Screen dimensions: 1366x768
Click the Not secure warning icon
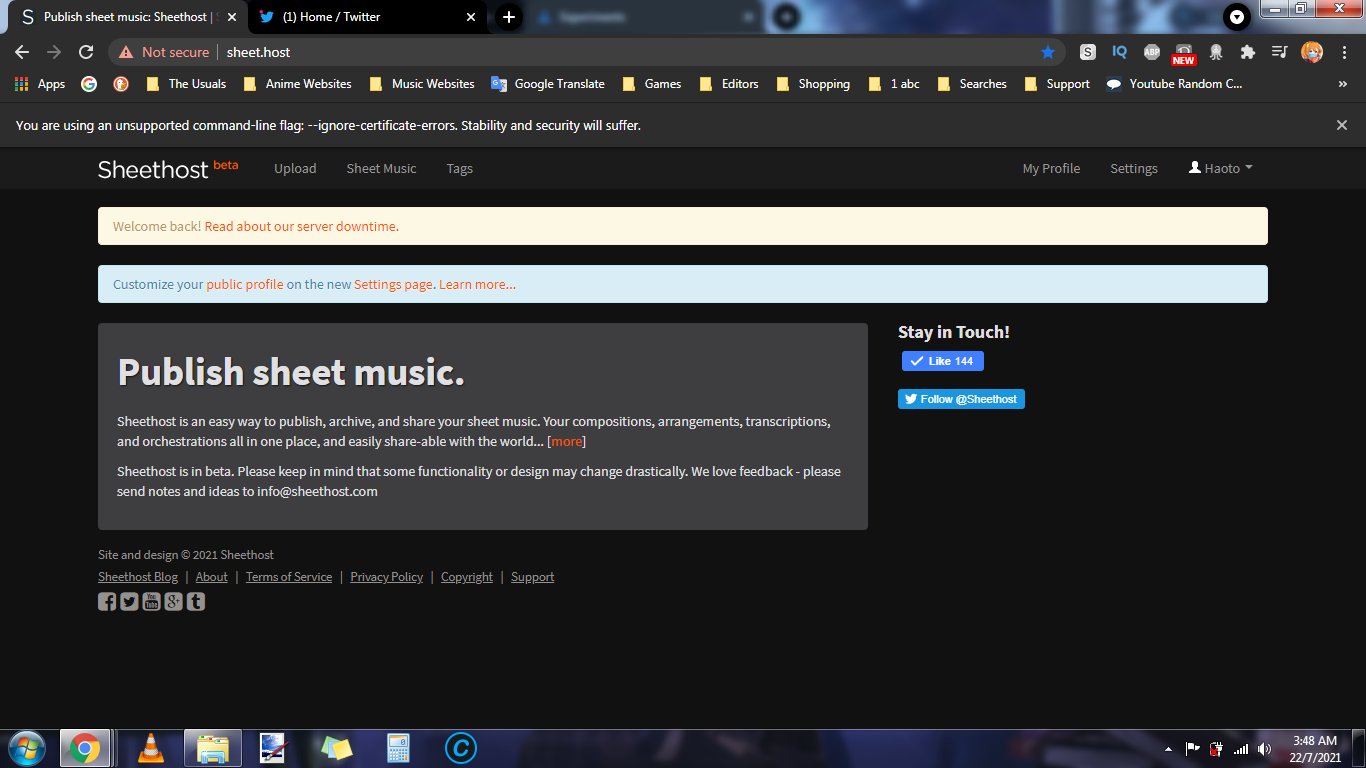126,52
